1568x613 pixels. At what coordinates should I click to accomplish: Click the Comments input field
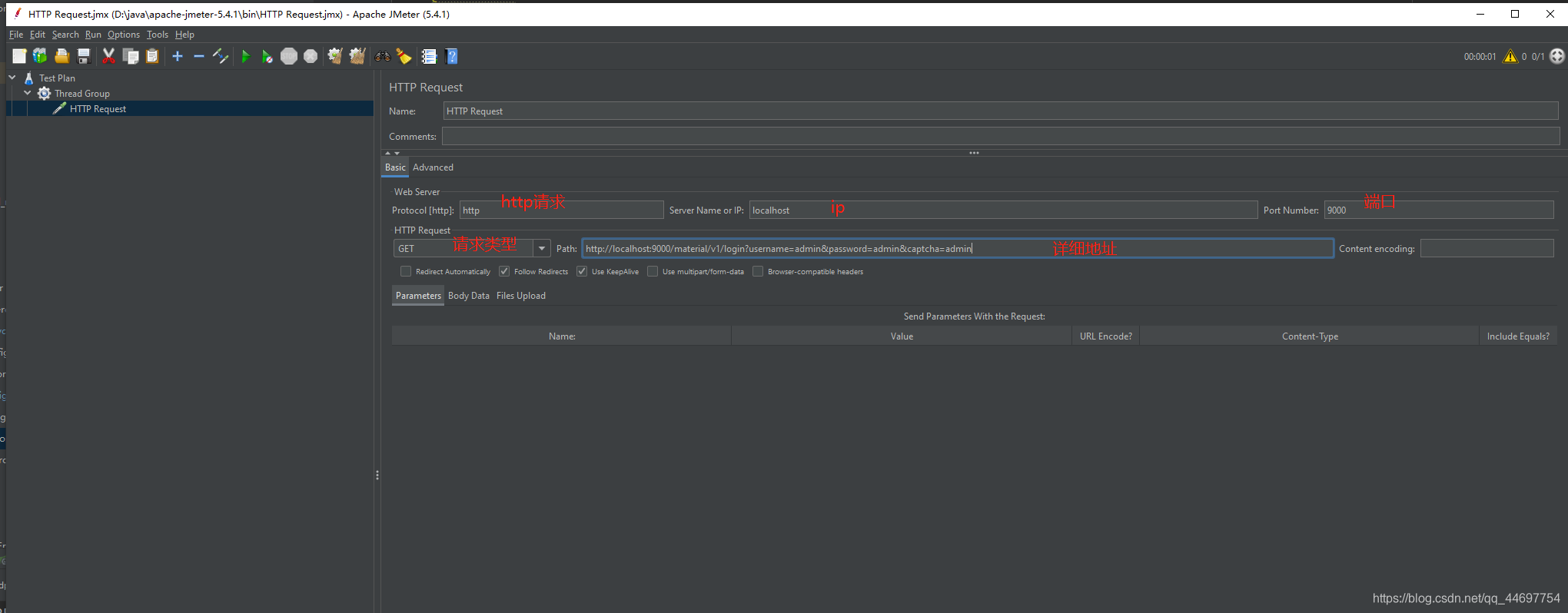click(1001, 137)
